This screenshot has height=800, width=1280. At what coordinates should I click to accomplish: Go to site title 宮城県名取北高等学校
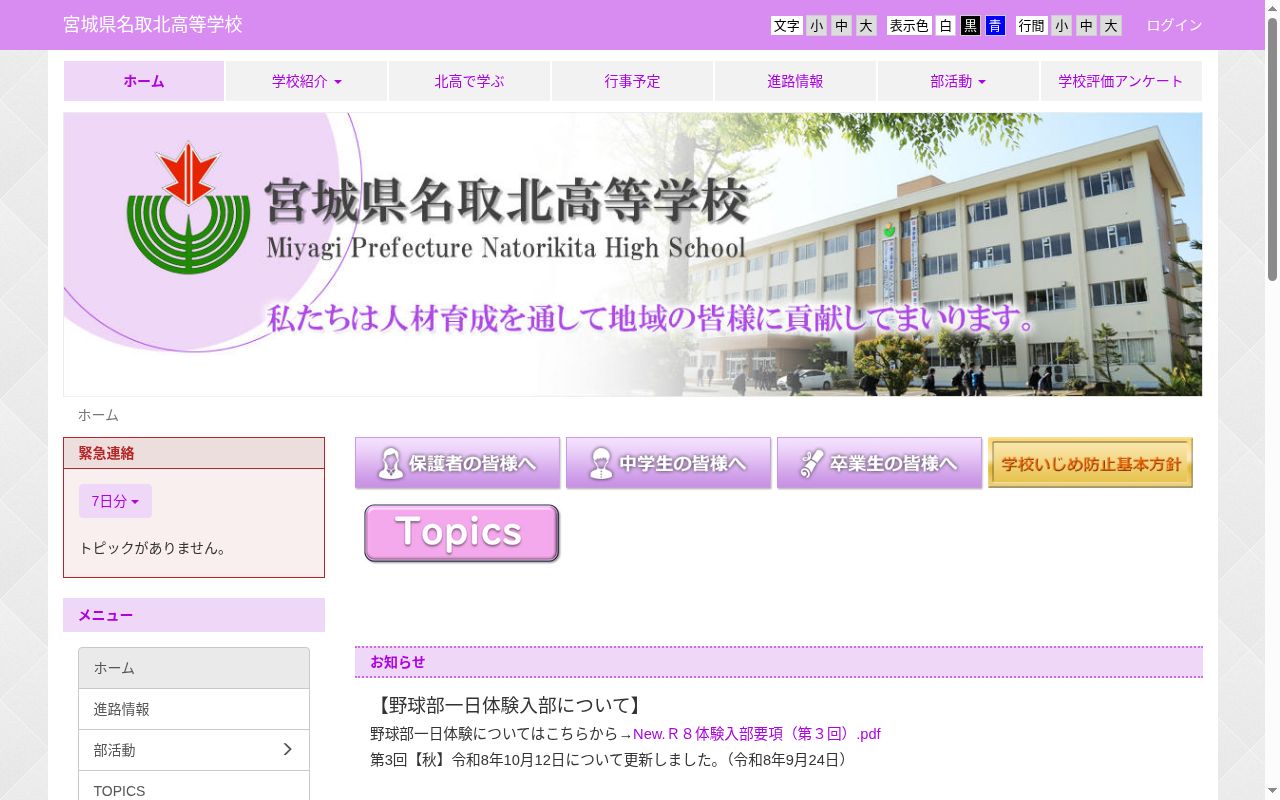pyautogui.click(x=153, y=25)
